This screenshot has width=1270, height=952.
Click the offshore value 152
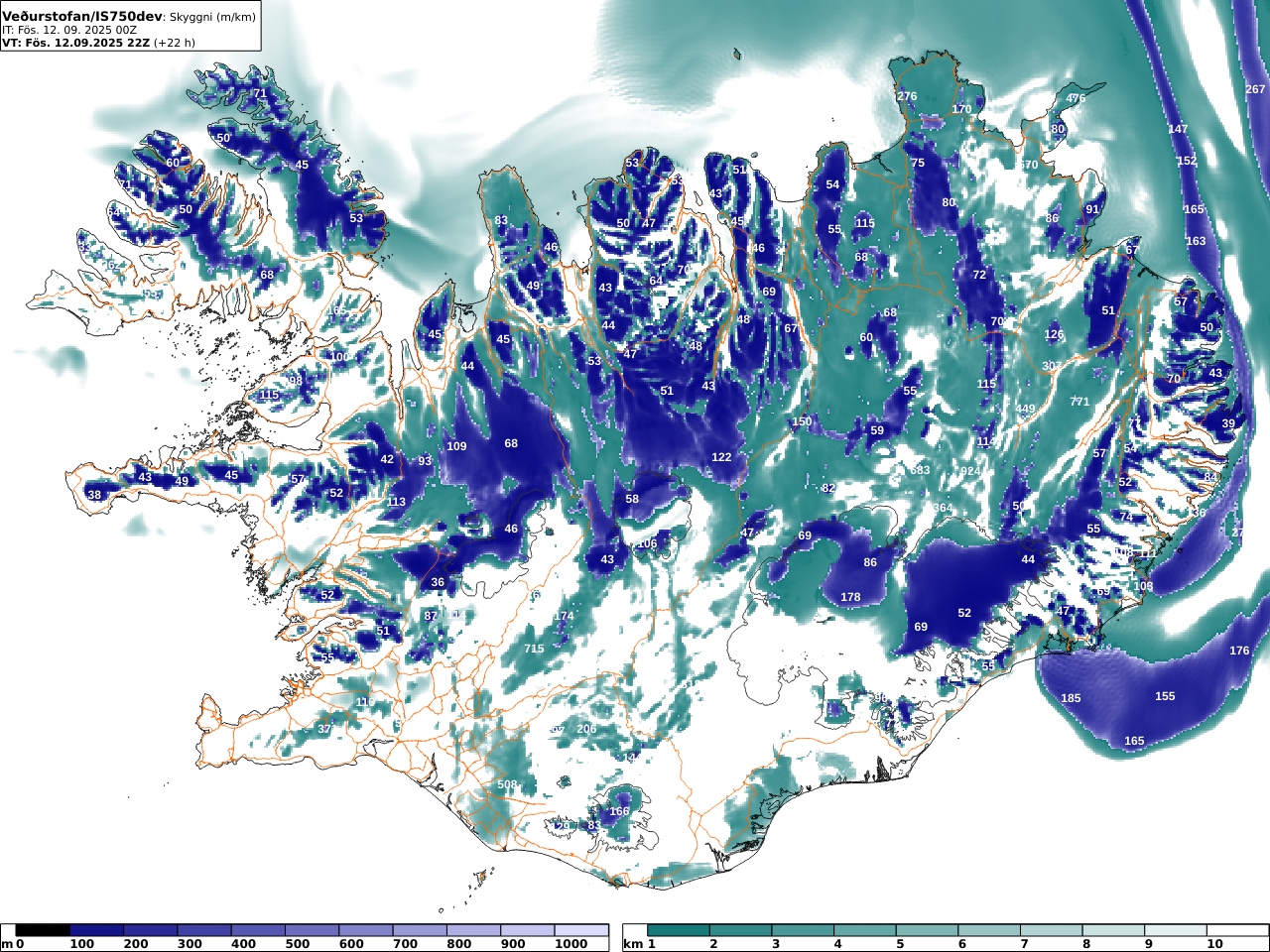coord(1187,161)
